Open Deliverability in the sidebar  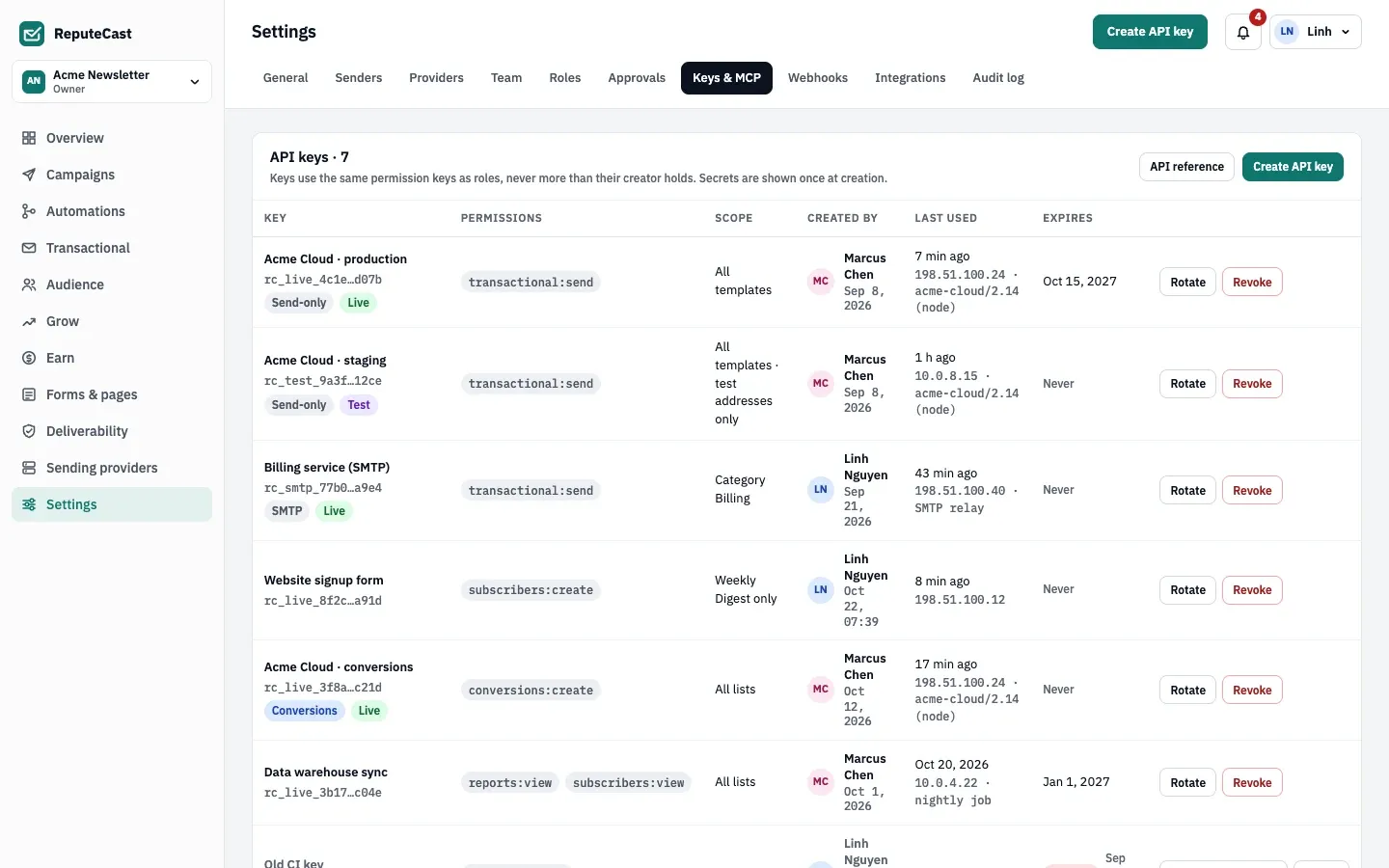(112, 431)
